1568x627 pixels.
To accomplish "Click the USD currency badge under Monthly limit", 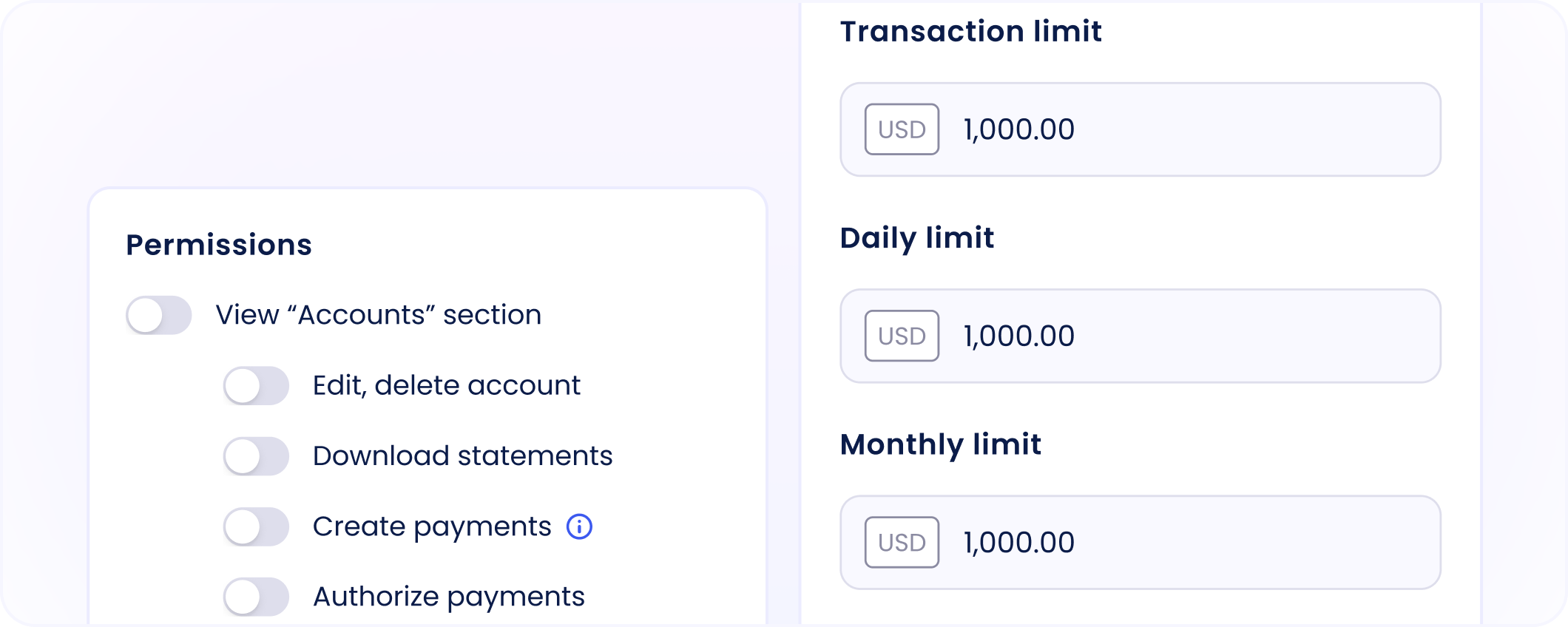I will tap(902, 542).
